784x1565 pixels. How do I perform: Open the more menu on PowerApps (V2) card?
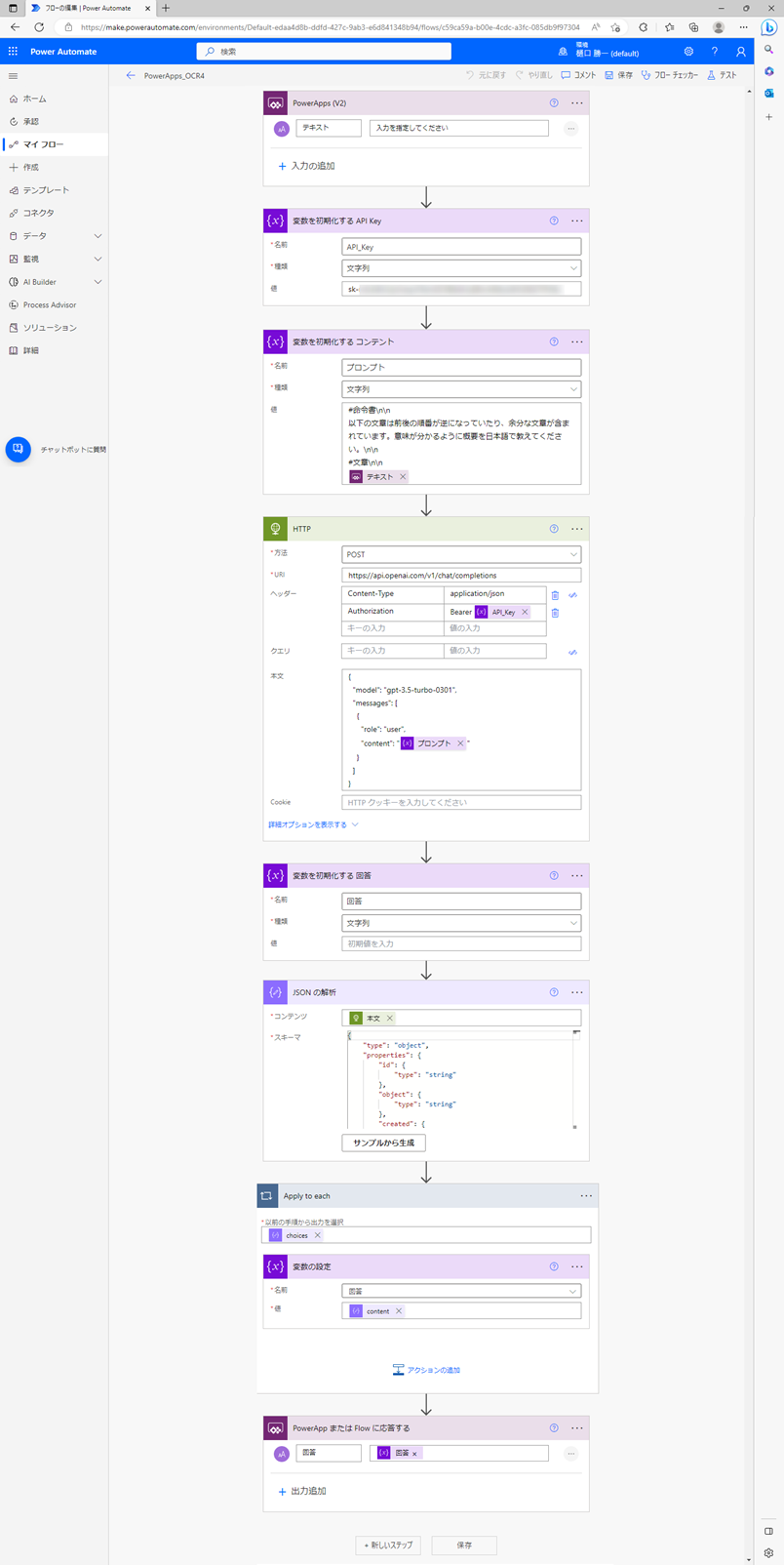point(577,103)
